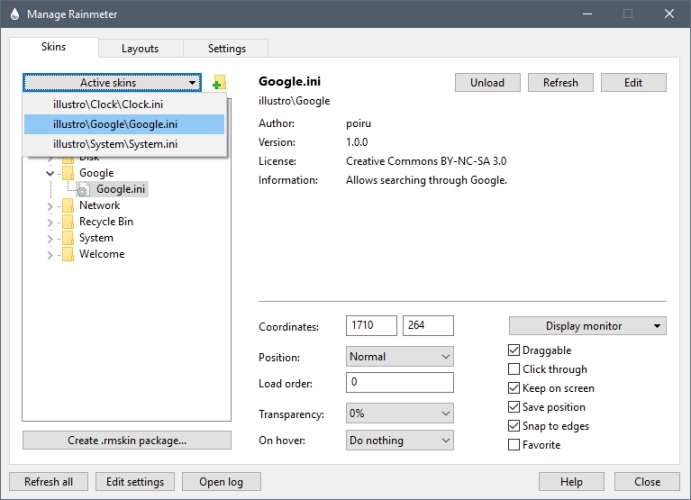Select the Google folder tree label
691x500 pixels.
(97, 173)
